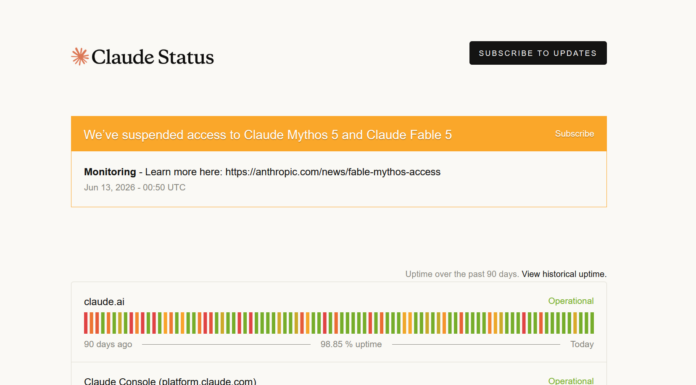Click the suspended access incident headline
Image resolution: width=696 pixels, height=385 pixels.
tap(268, 135)
